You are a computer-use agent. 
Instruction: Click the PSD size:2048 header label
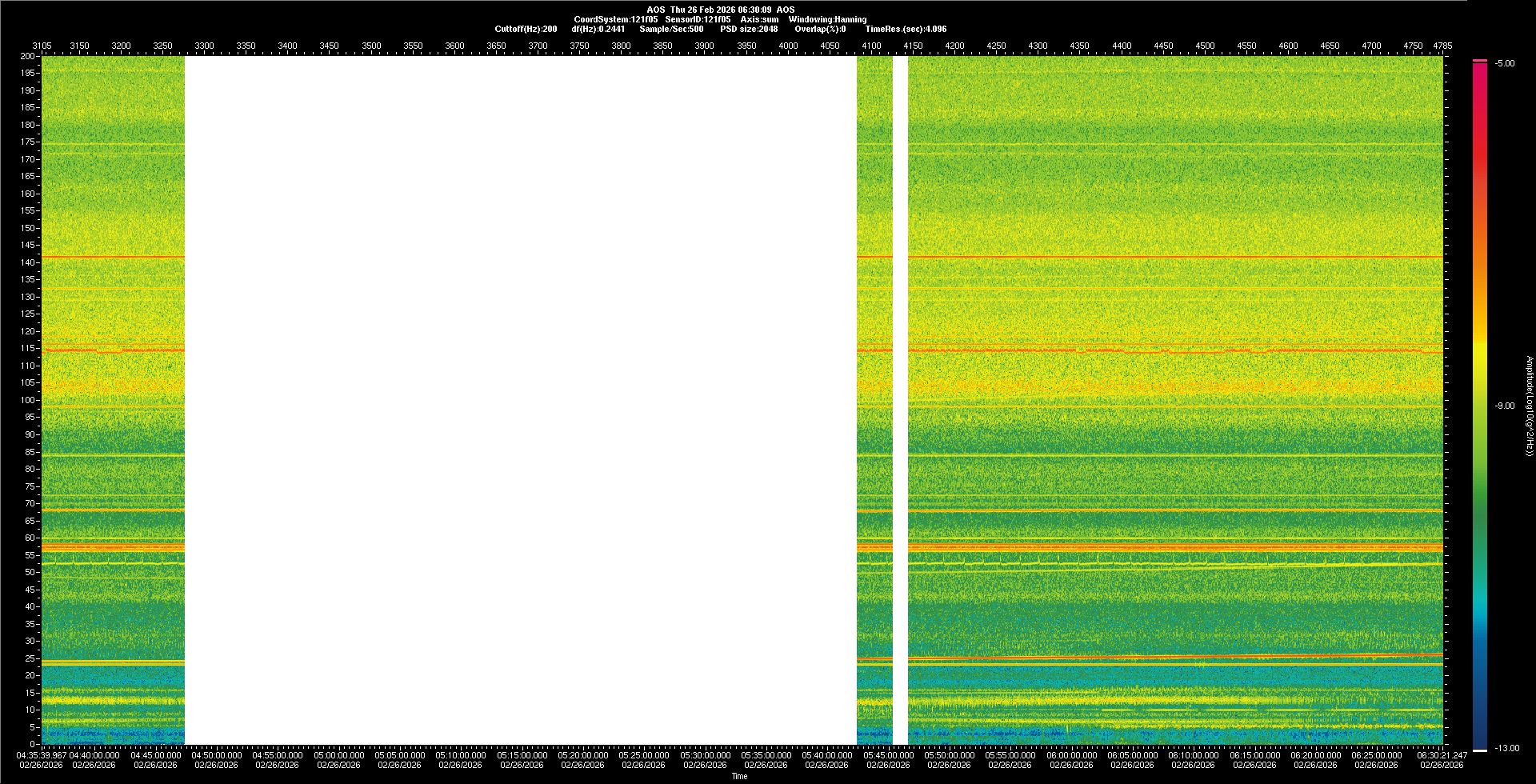[749, 29]
